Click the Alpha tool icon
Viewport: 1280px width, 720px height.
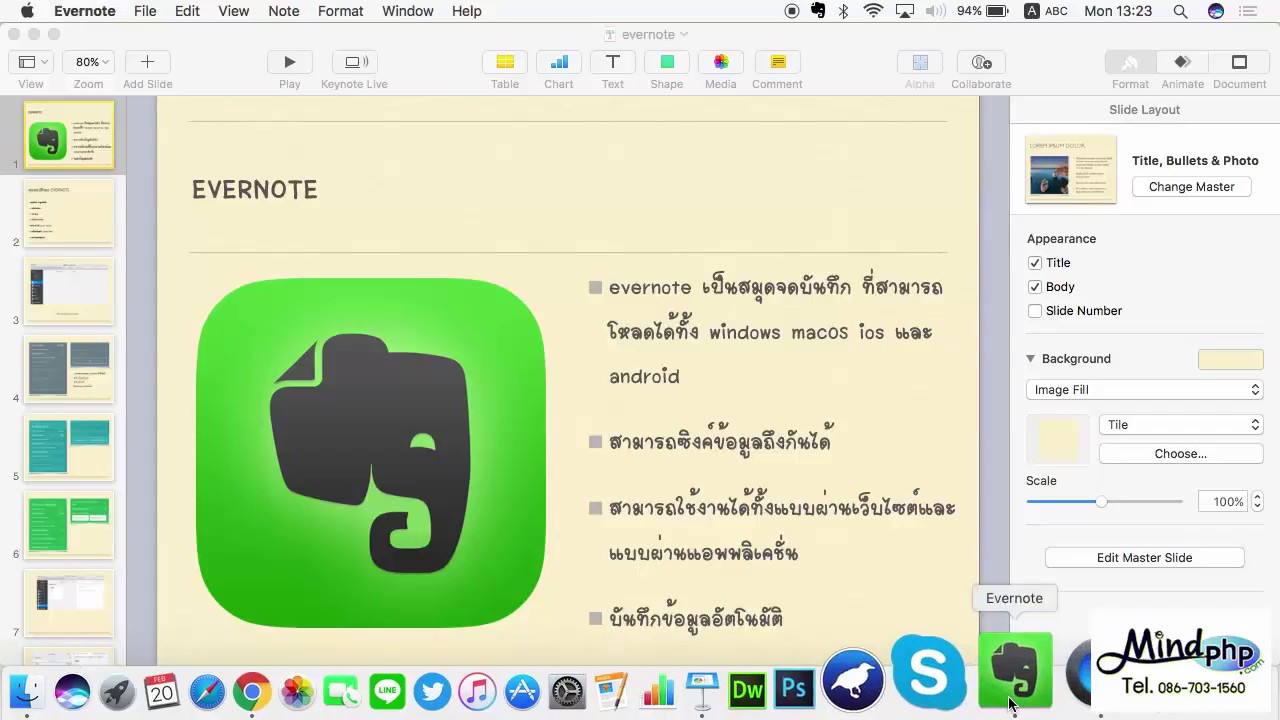pos(920,62)
